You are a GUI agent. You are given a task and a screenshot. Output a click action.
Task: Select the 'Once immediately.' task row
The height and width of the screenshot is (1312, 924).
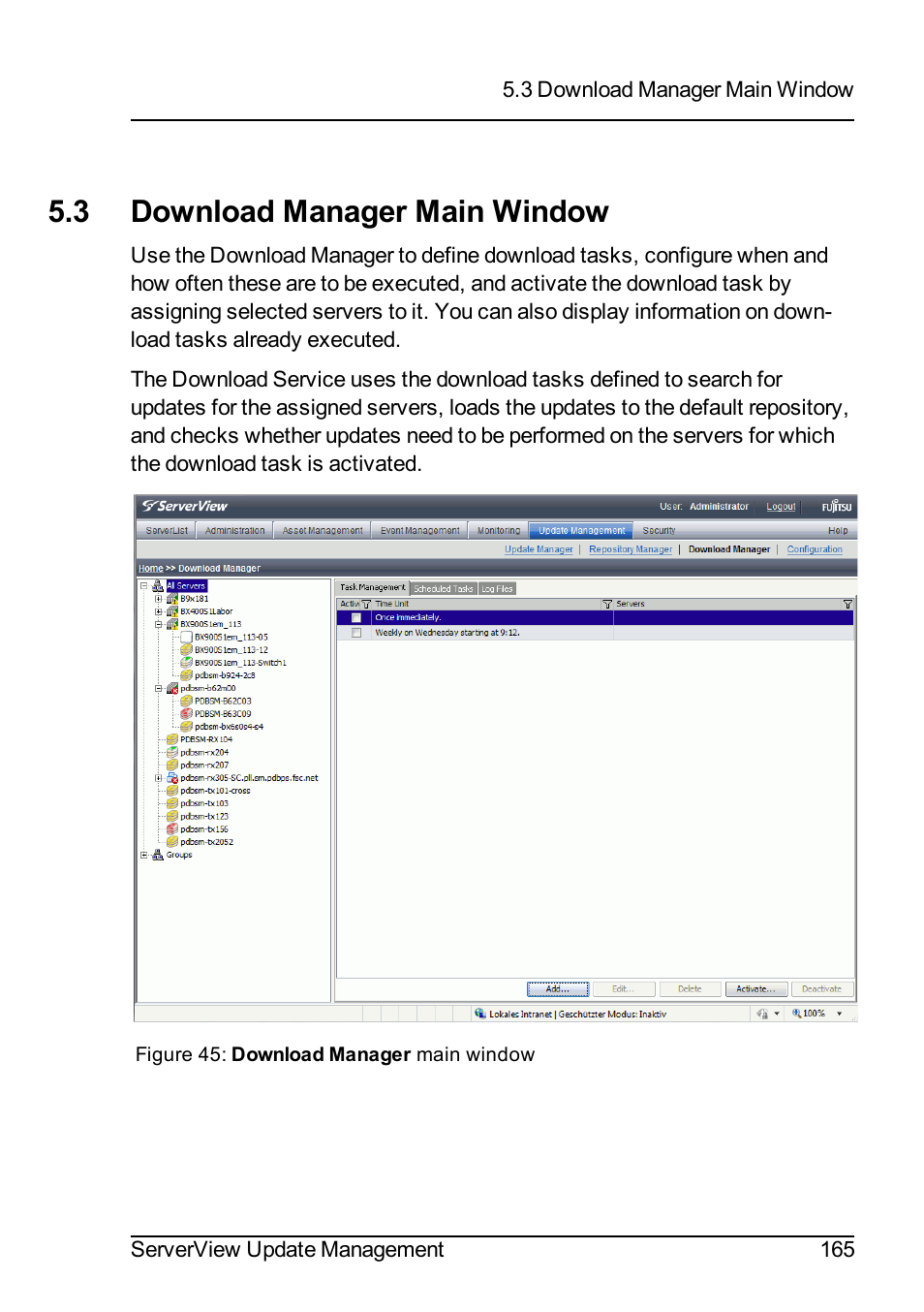pos(595,617)
